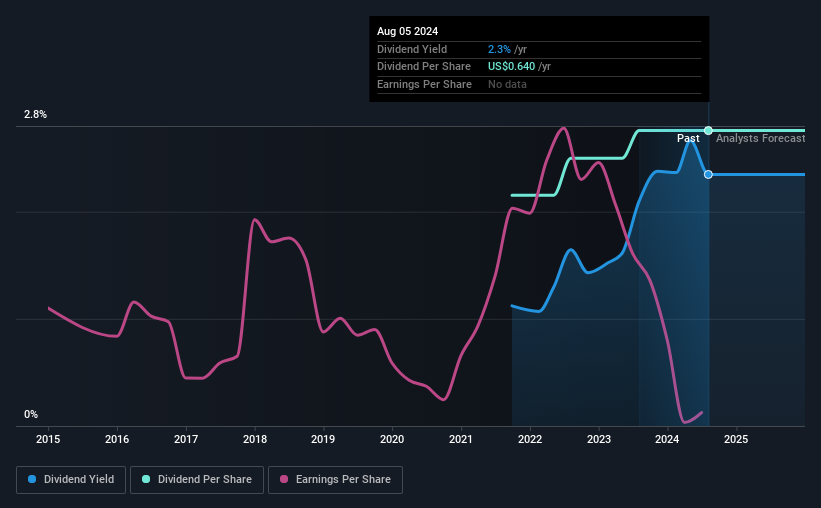Click the 2.3% Dividend Yield tooltip value
Viewport: 821px width, 508px height.
(499, 49)
